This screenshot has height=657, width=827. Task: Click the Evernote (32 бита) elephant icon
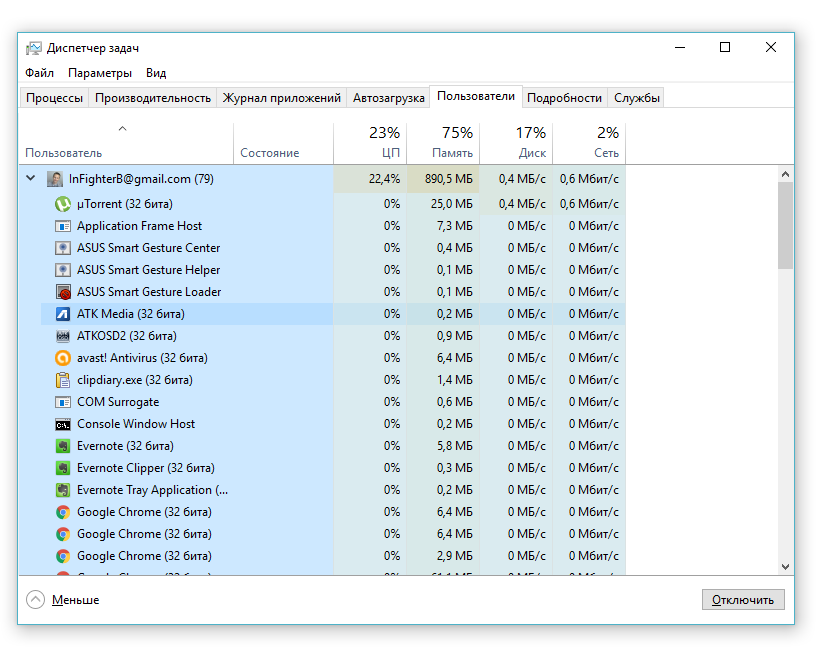[63, 446]
